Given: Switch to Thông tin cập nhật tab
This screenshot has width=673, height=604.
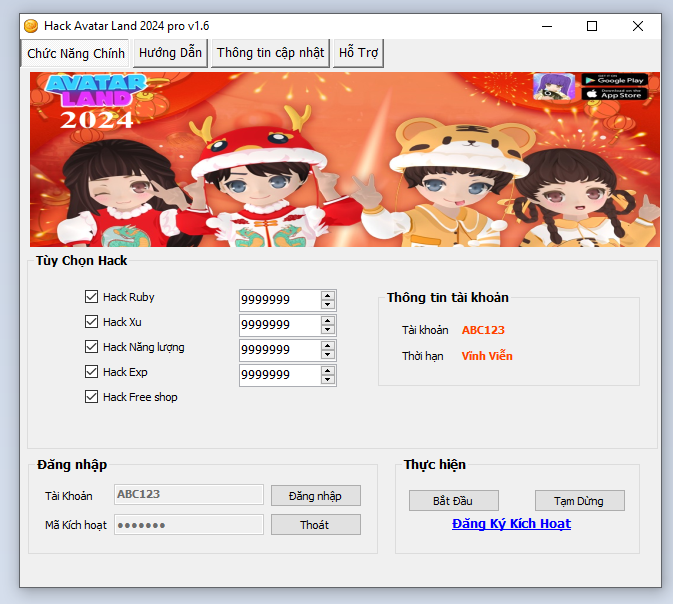Looking at the screenshot, I should [x=270, y=53].
